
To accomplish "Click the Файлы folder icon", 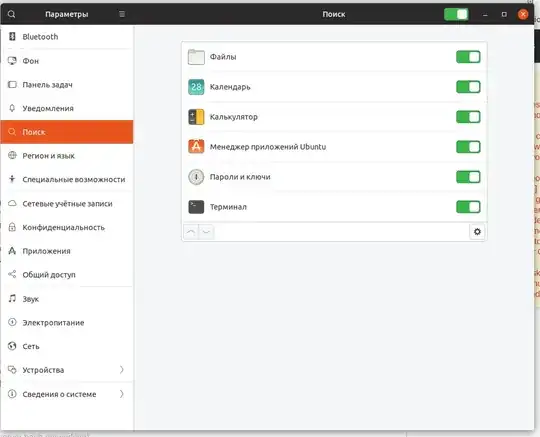I will pos(196,57).
